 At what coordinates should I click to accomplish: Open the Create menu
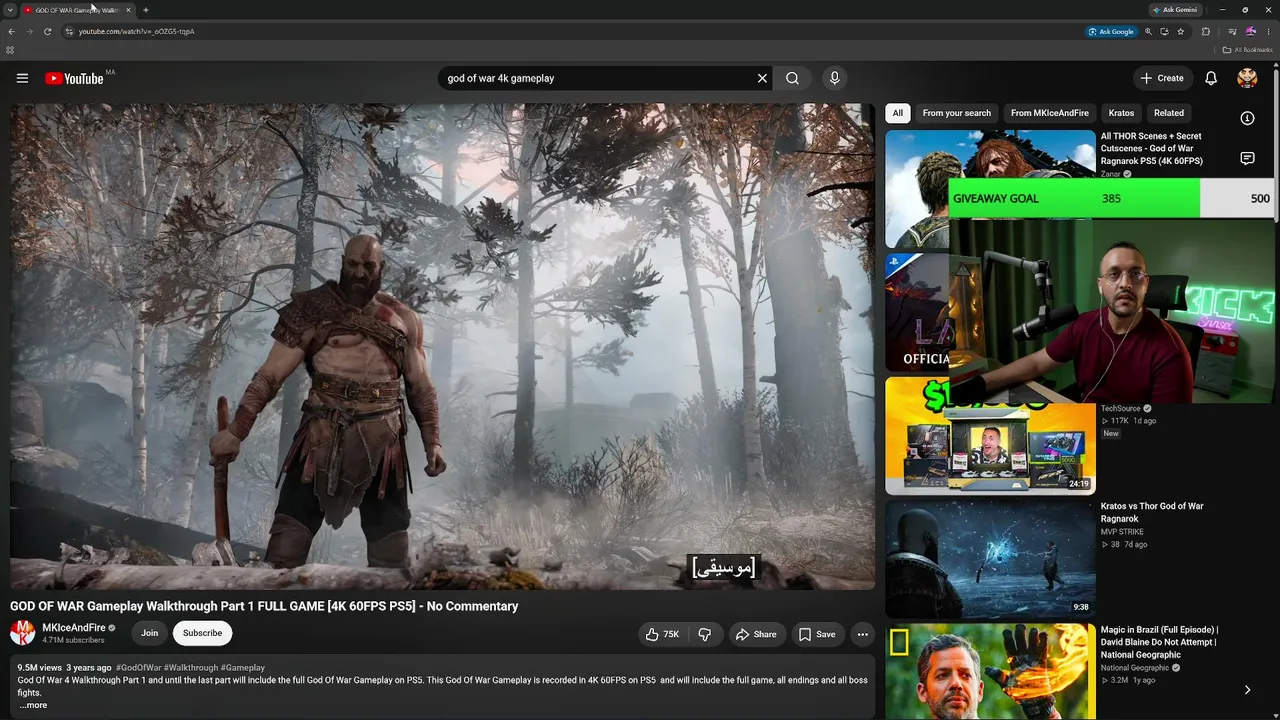[x=1162, y=78]
